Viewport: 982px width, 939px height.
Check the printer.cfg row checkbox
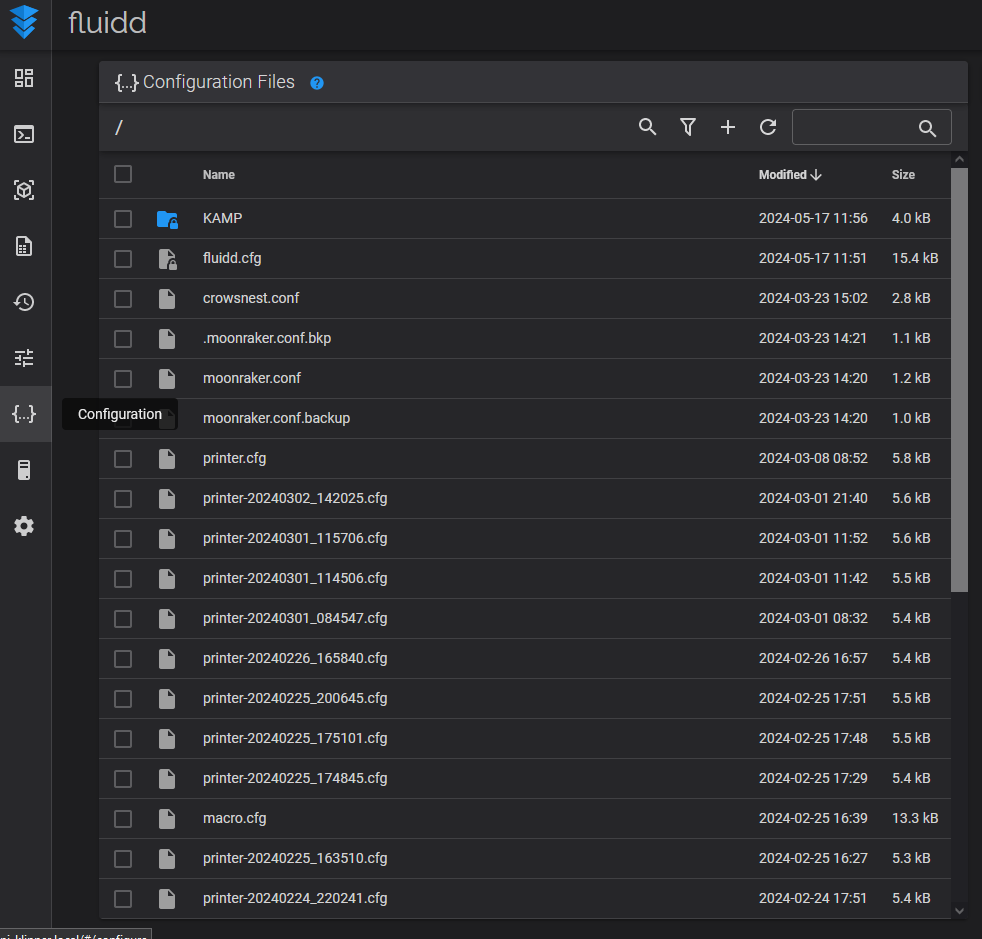123,459
